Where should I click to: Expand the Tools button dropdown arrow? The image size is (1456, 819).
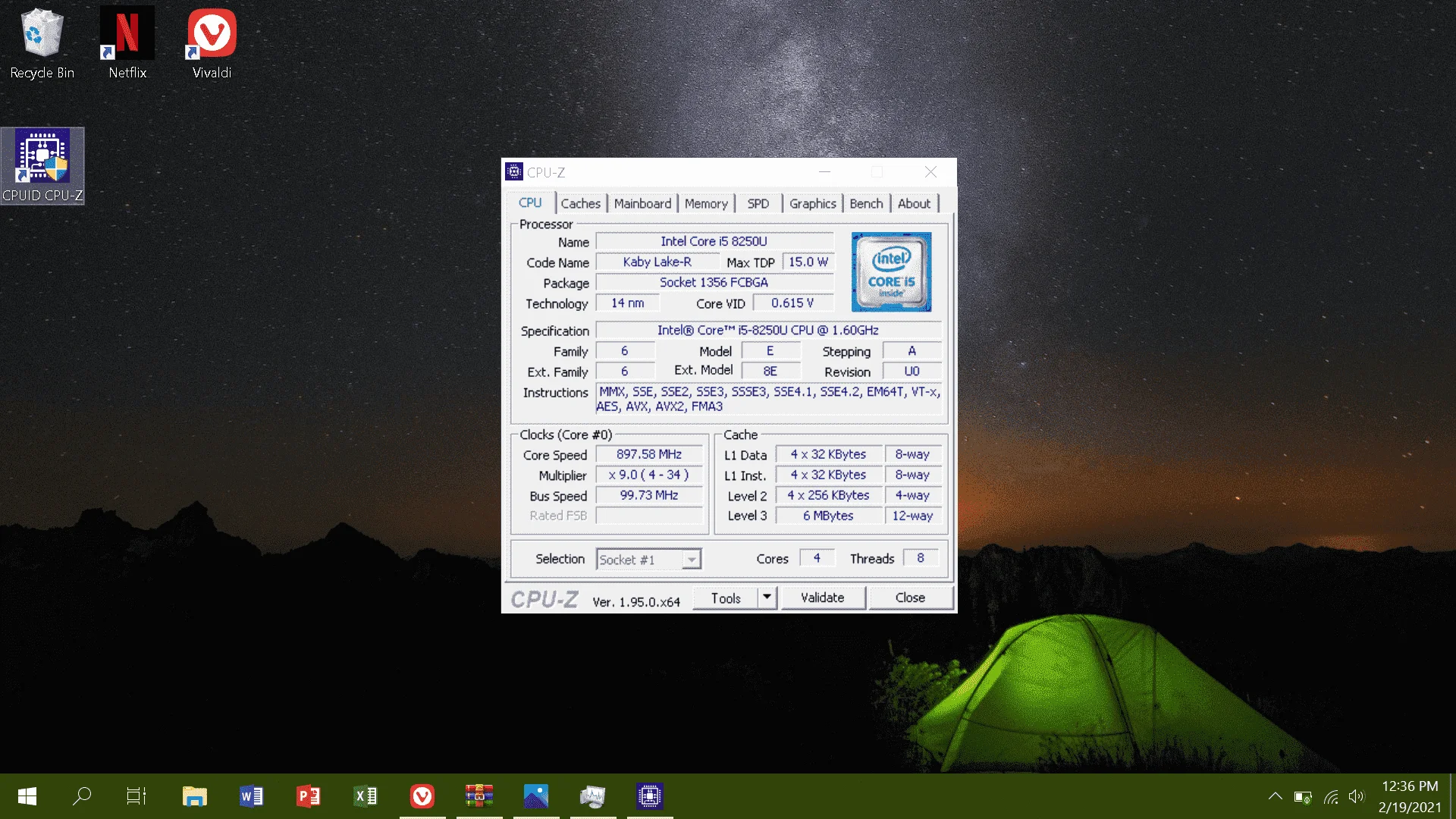pos(767,598)
